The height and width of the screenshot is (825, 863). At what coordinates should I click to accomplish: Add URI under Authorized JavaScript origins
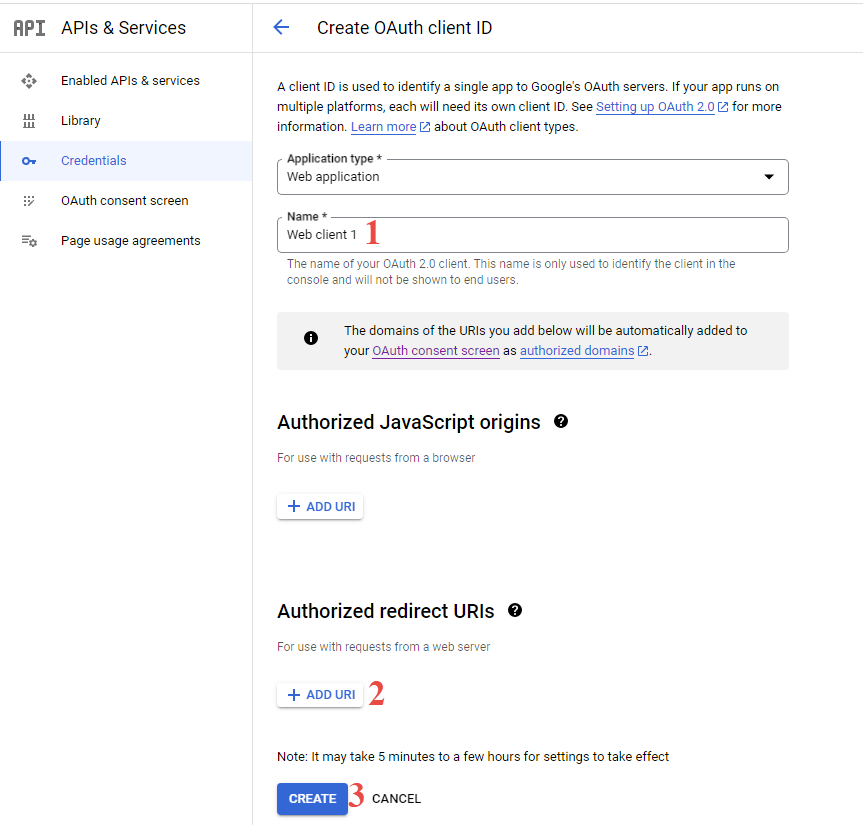pyautogui.click(x=320, y=506)
